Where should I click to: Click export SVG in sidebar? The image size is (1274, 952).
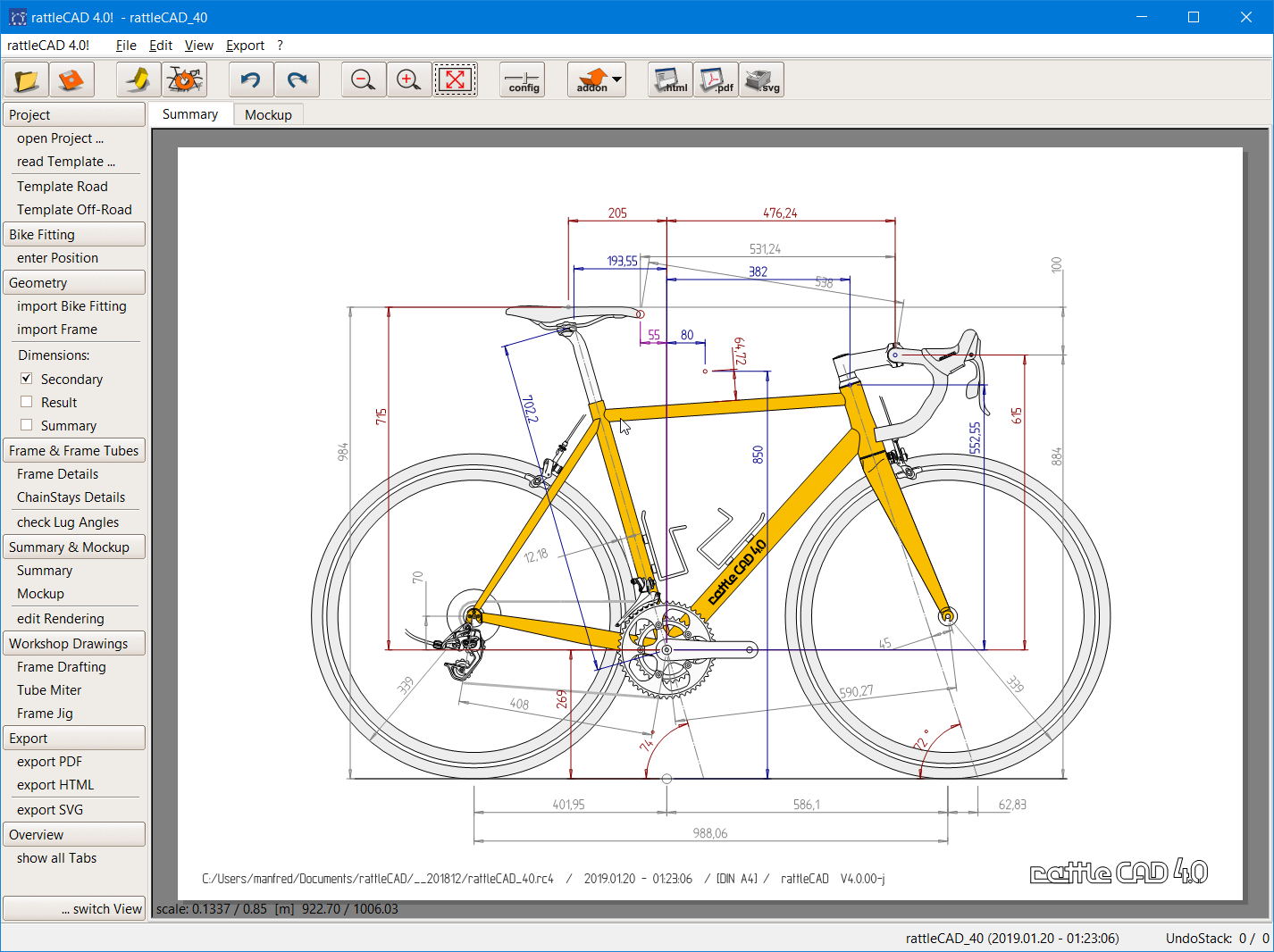50,810
